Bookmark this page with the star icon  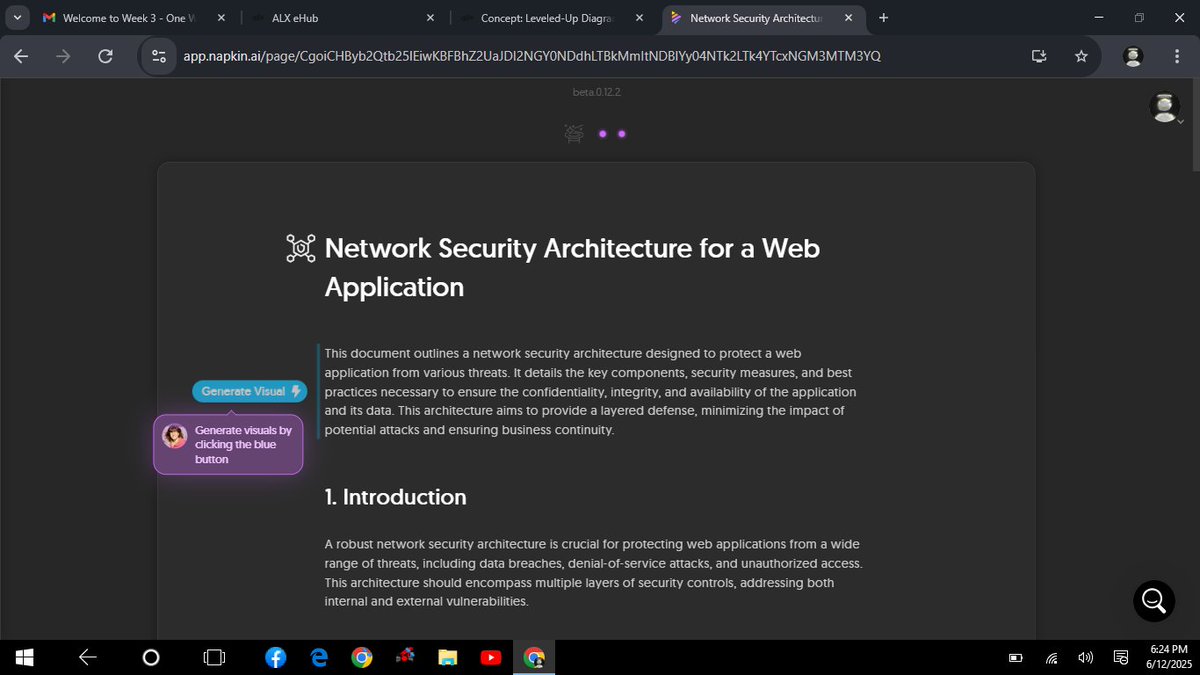(1081, 57)
